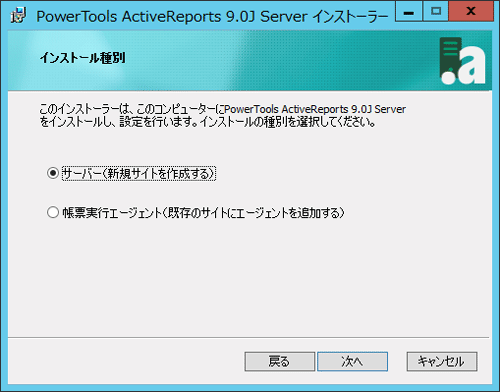The width and height of the screenshot is (500, 392).
Task: Maximize the installer window
Action: pos(436,12)
